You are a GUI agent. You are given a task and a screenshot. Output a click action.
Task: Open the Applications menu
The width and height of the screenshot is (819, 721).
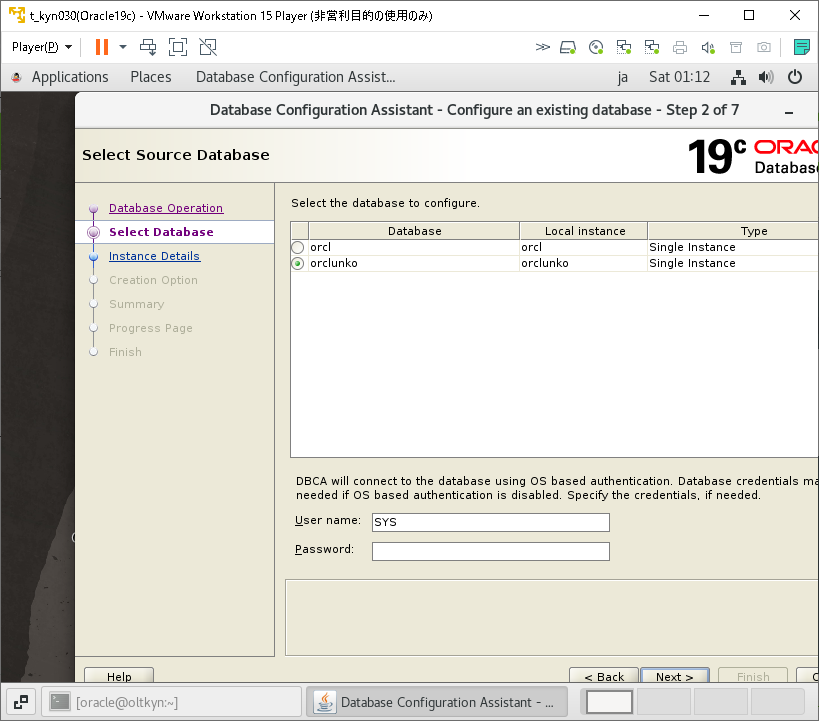[70, 77]
